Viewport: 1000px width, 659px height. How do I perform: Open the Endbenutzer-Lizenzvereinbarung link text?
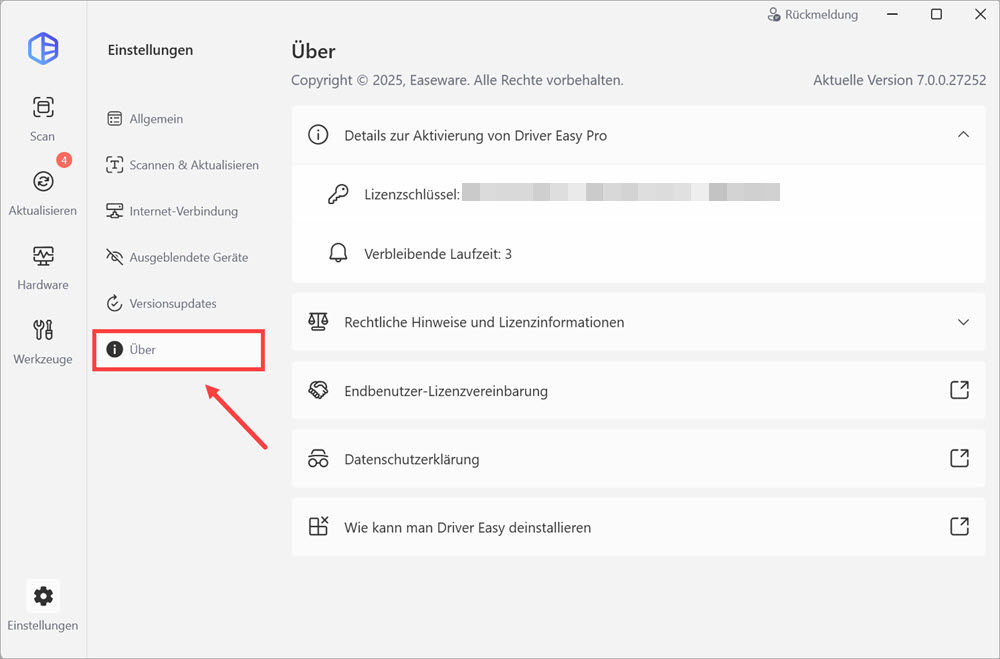point(446,391)
